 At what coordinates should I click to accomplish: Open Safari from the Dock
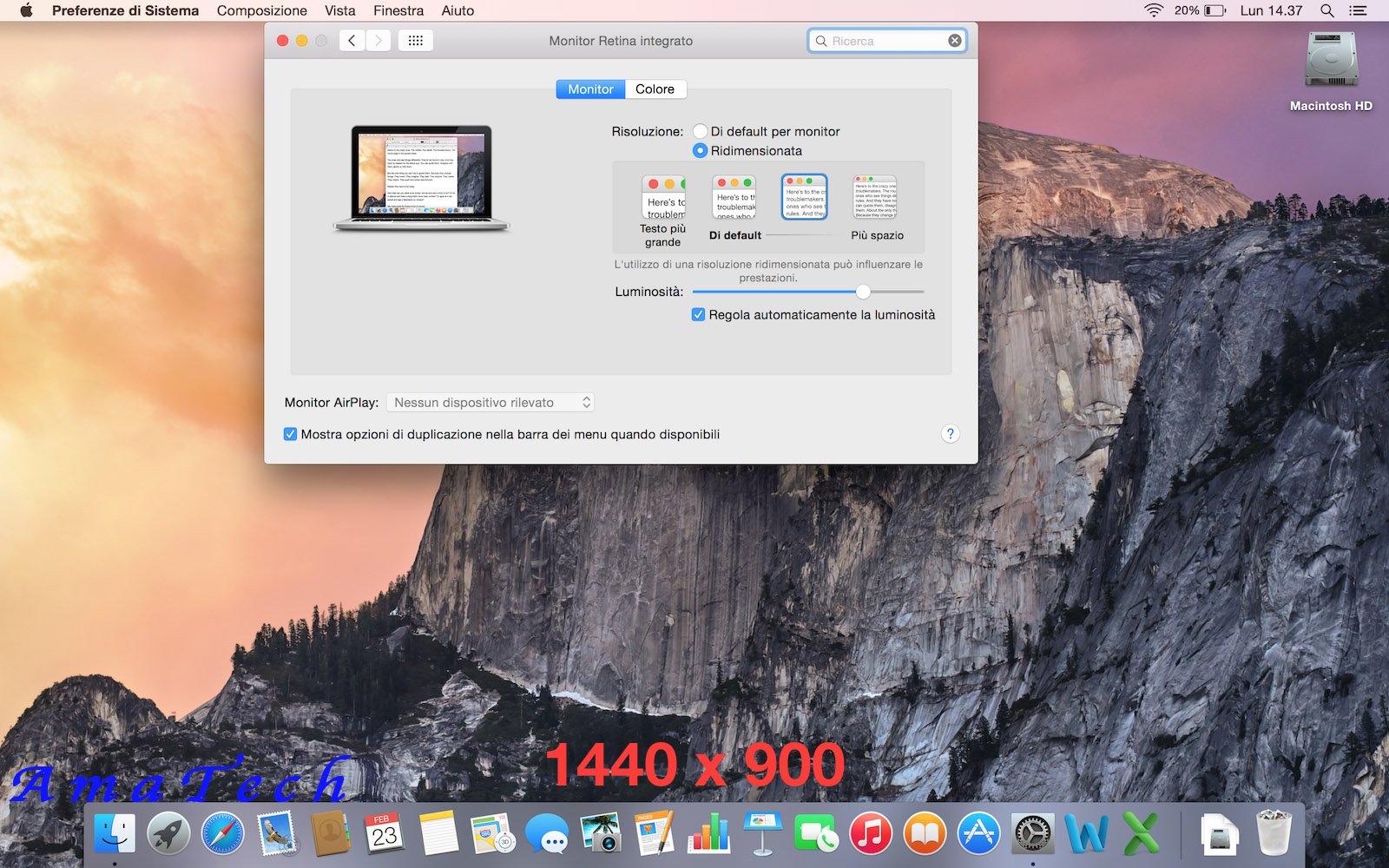[x=222, y=832]
